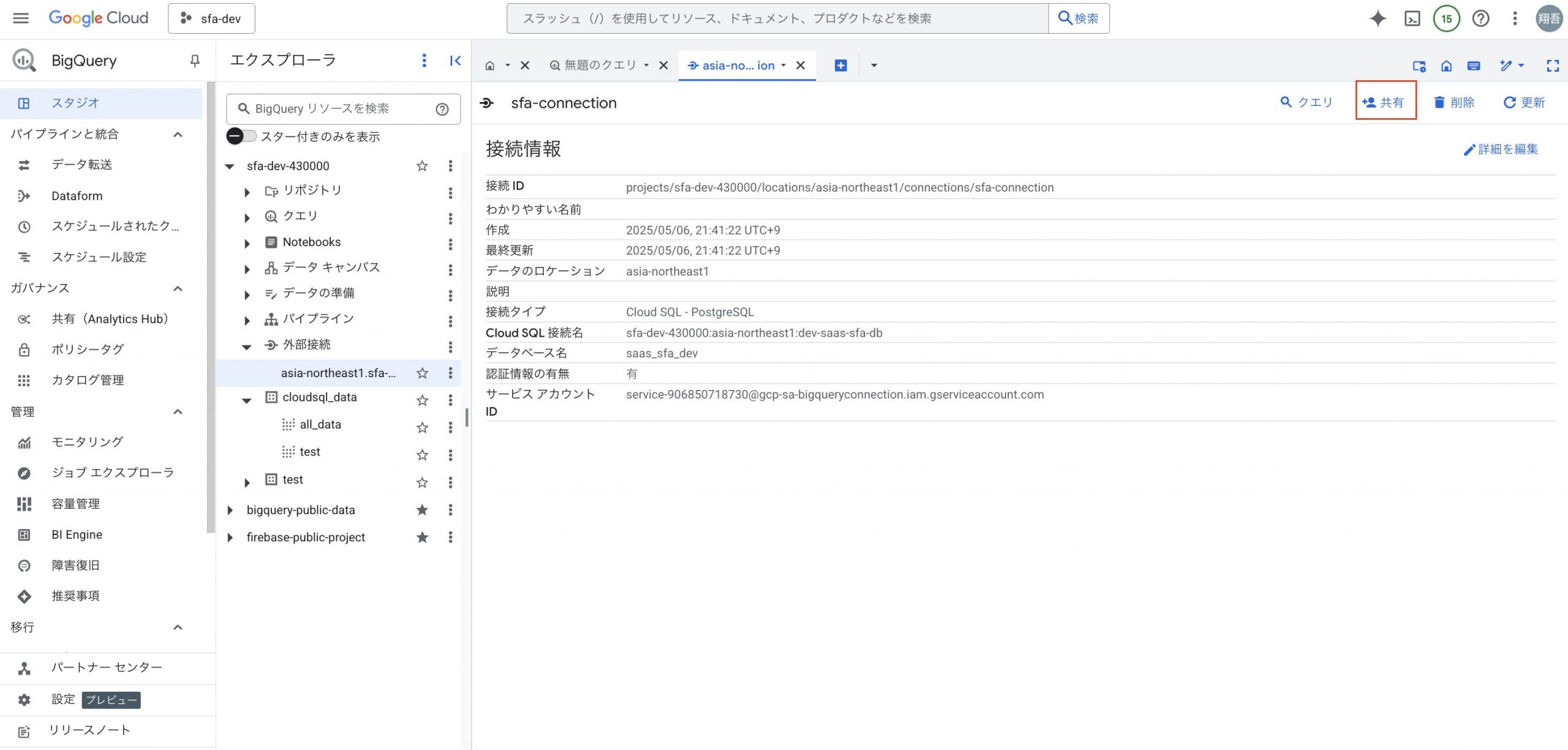
Task: Unstar the firebase-public-project
Action: pos(422,538)
